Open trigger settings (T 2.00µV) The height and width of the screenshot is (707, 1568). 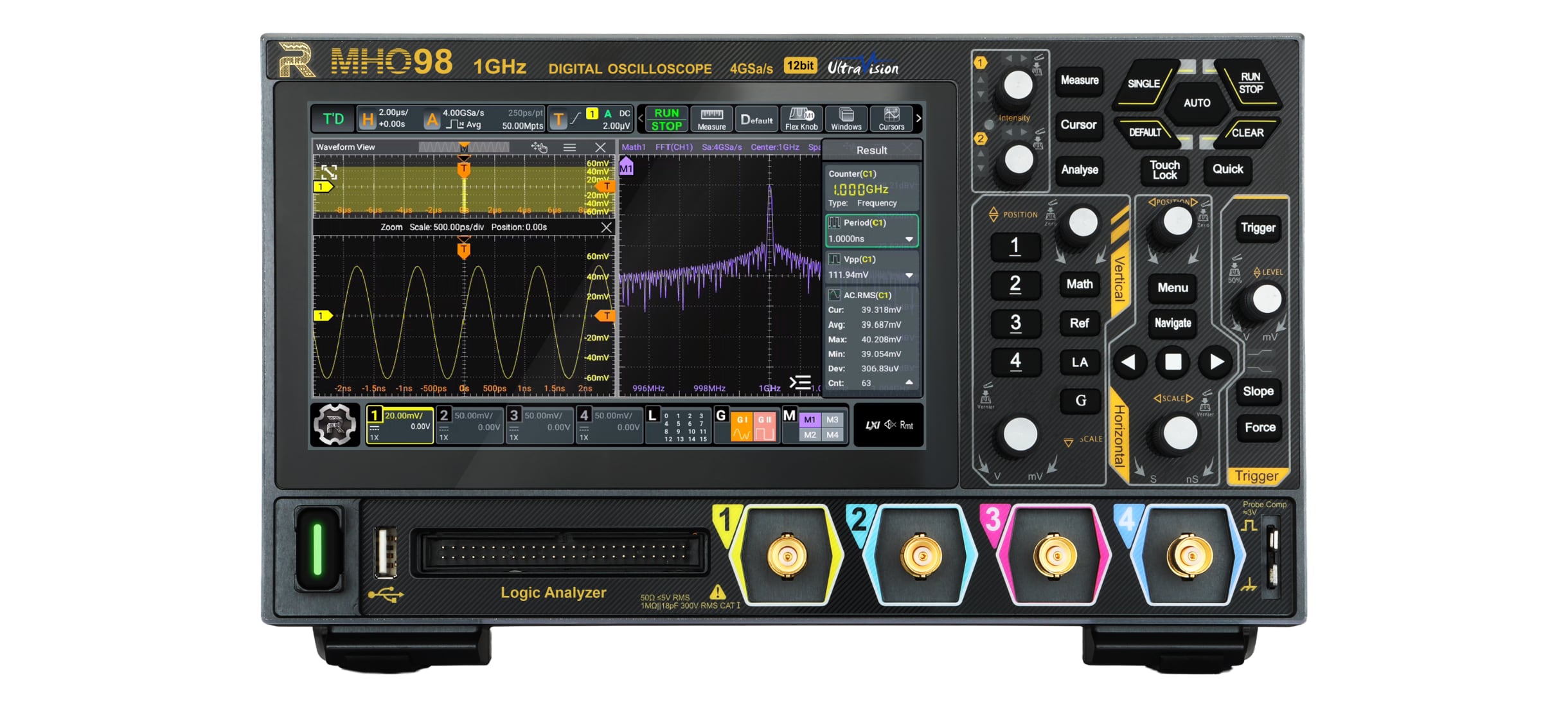[591, 119]
